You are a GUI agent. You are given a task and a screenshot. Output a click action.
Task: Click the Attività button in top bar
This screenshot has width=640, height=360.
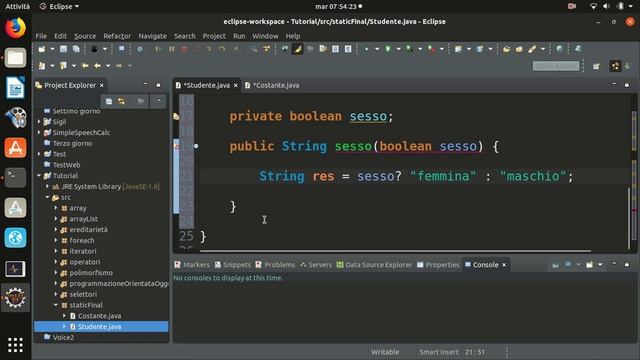[x=18, y=7]
